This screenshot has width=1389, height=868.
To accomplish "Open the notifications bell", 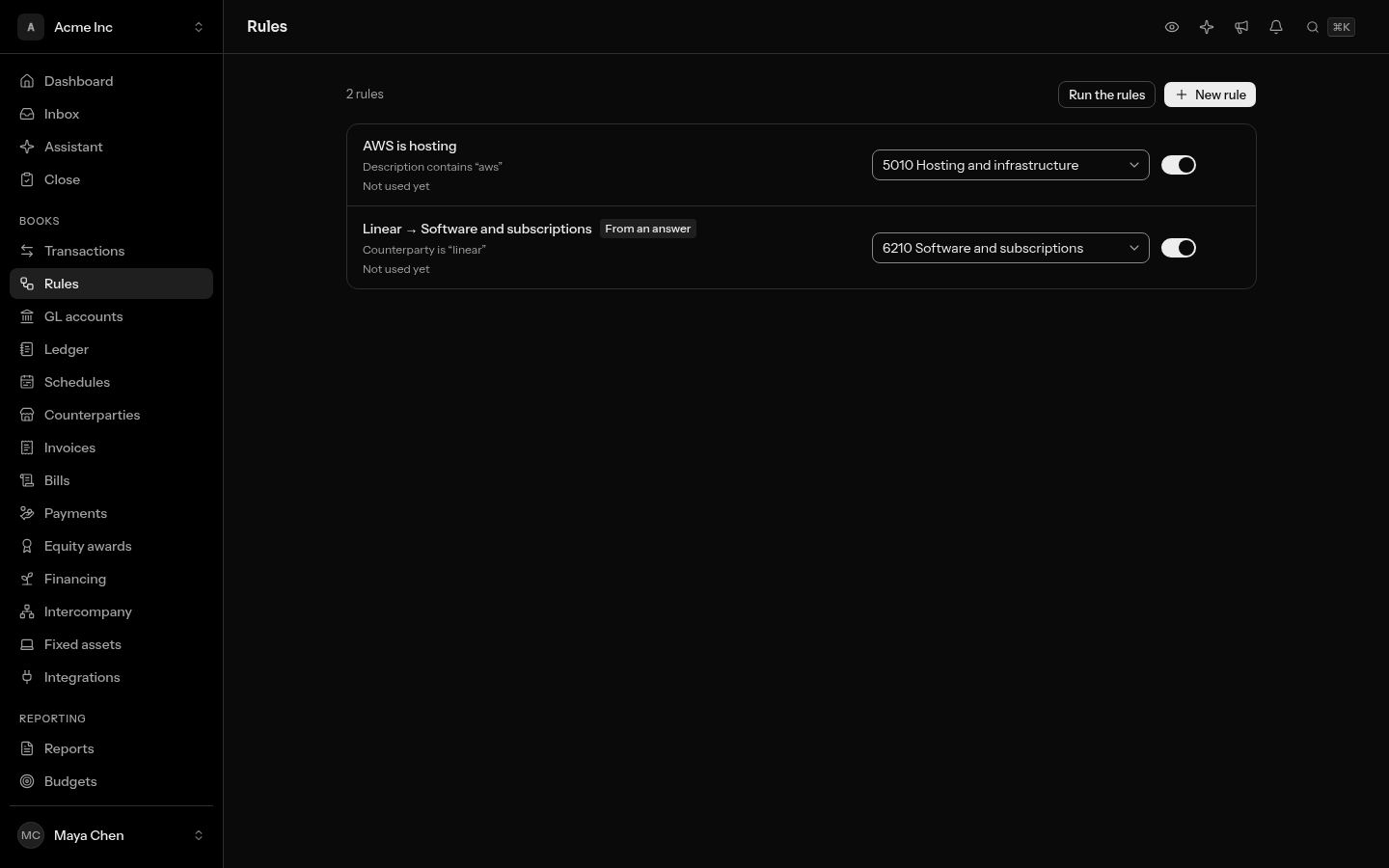I will 1276,27.
